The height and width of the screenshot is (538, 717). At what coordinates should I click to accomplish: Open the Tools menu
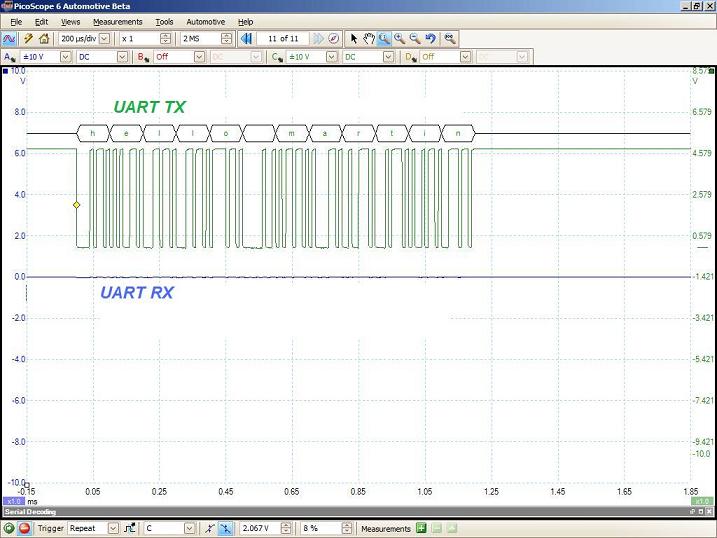tap(164, 22)
